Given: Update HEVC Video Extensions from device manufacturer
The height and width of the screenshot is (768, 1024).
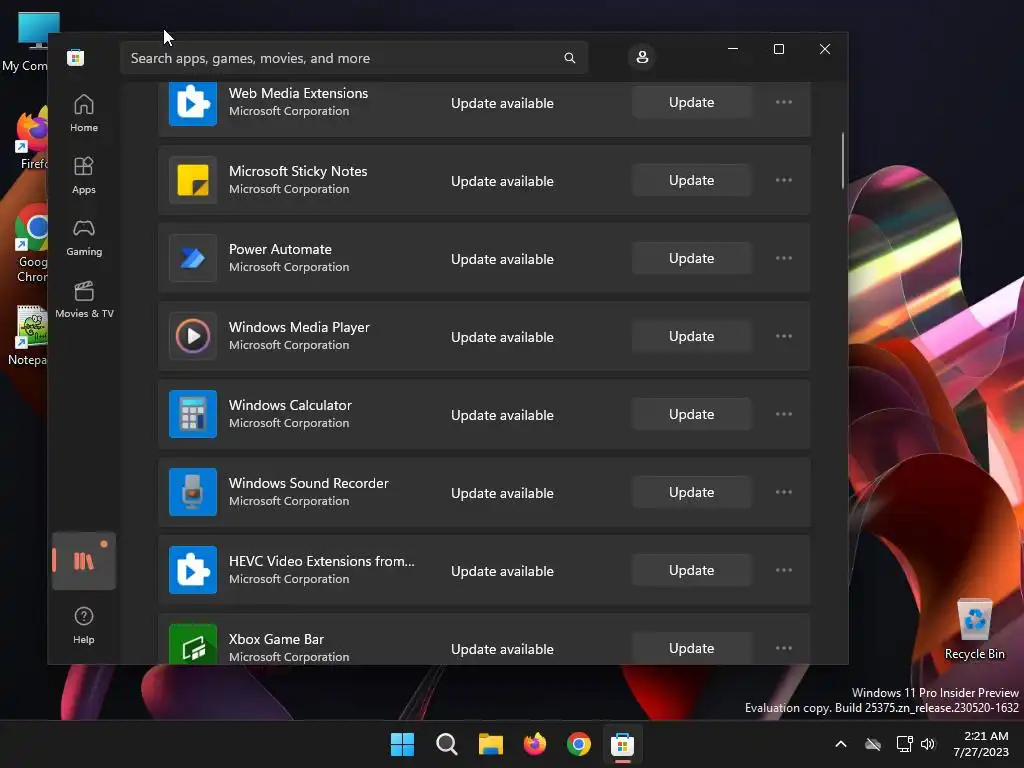Looking at the screenshot, I should (692, 570).
